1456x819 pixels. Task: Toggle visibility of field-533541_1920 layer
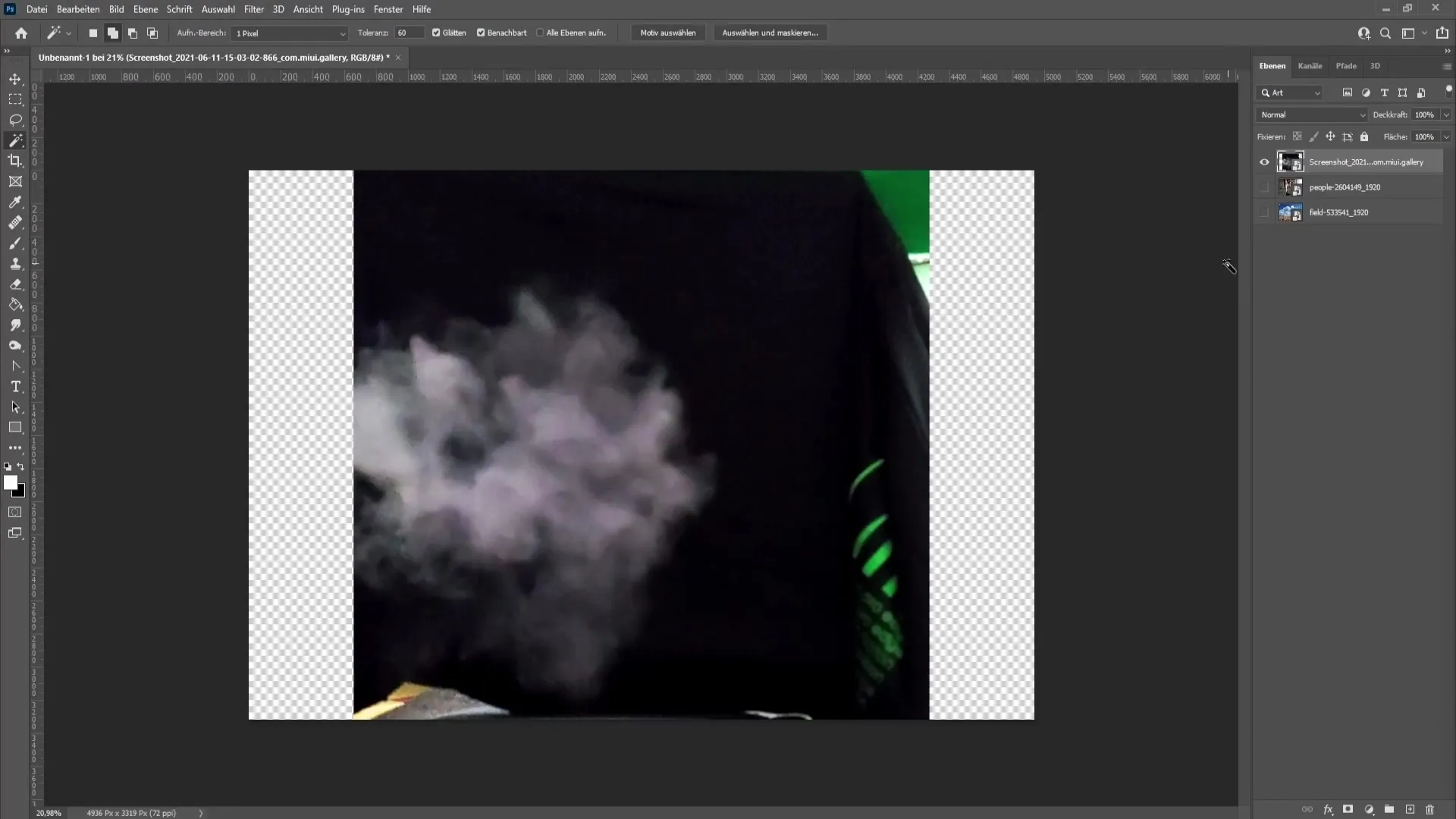pyautogui.click(x=1264, y=212)
